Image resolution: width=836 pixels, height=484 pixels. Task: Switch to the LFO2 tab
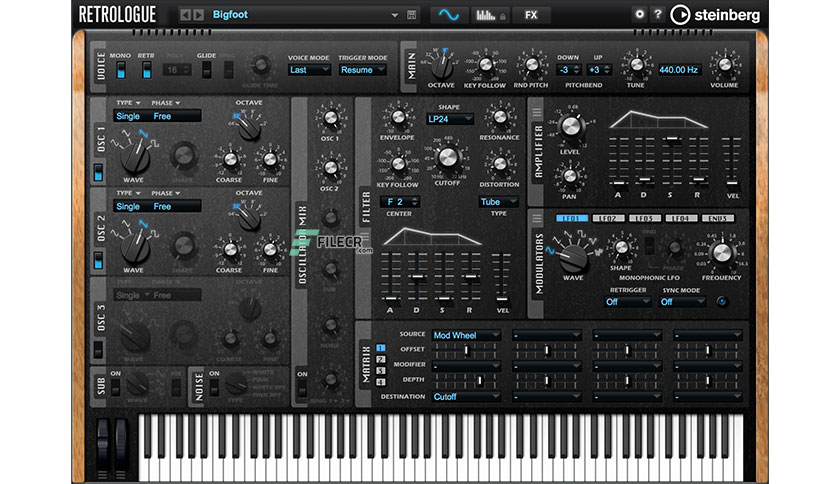click(608, 219)
